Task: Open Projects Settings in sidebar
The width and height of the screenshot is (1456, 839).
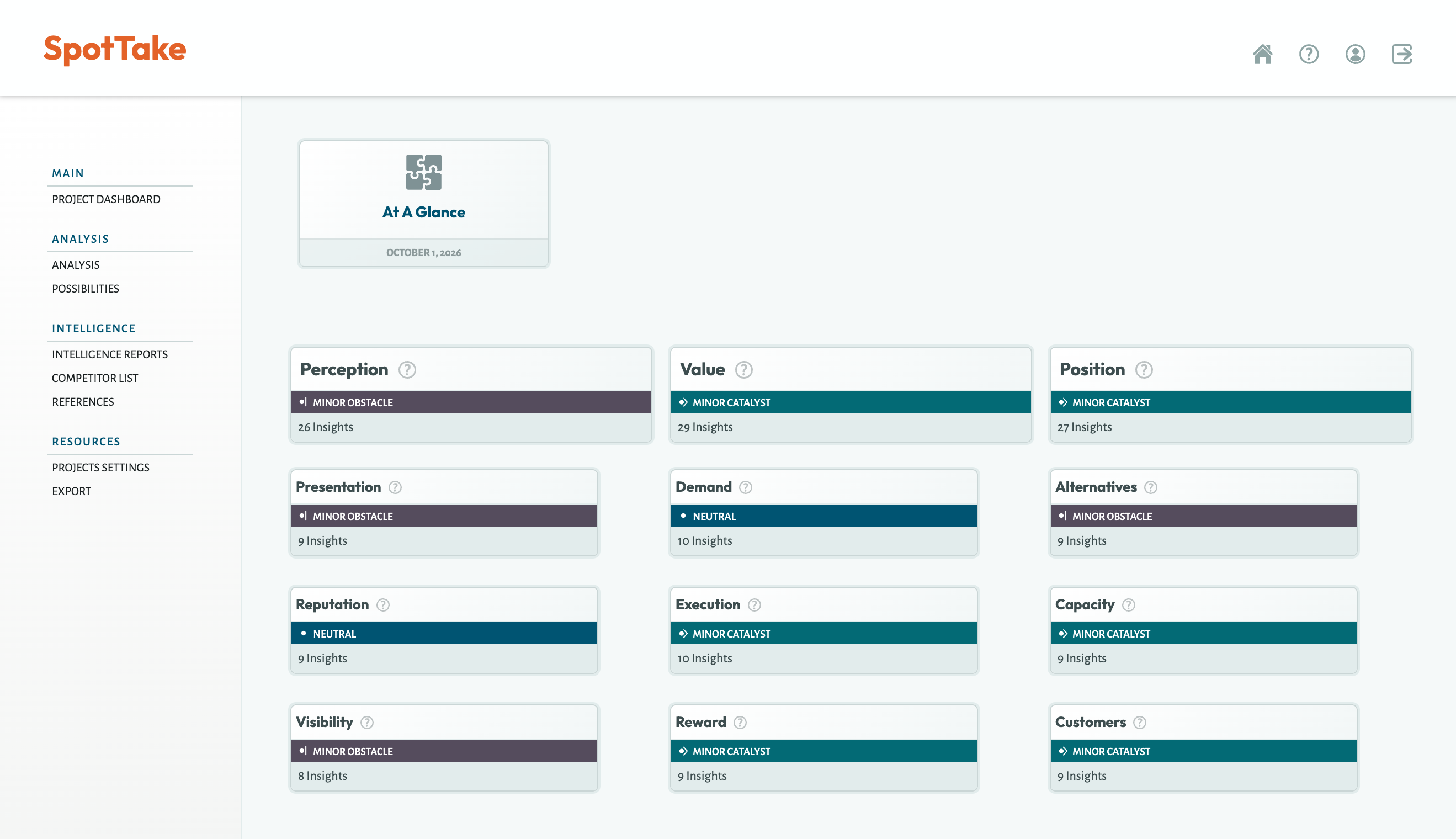Action: pos(100,468)
